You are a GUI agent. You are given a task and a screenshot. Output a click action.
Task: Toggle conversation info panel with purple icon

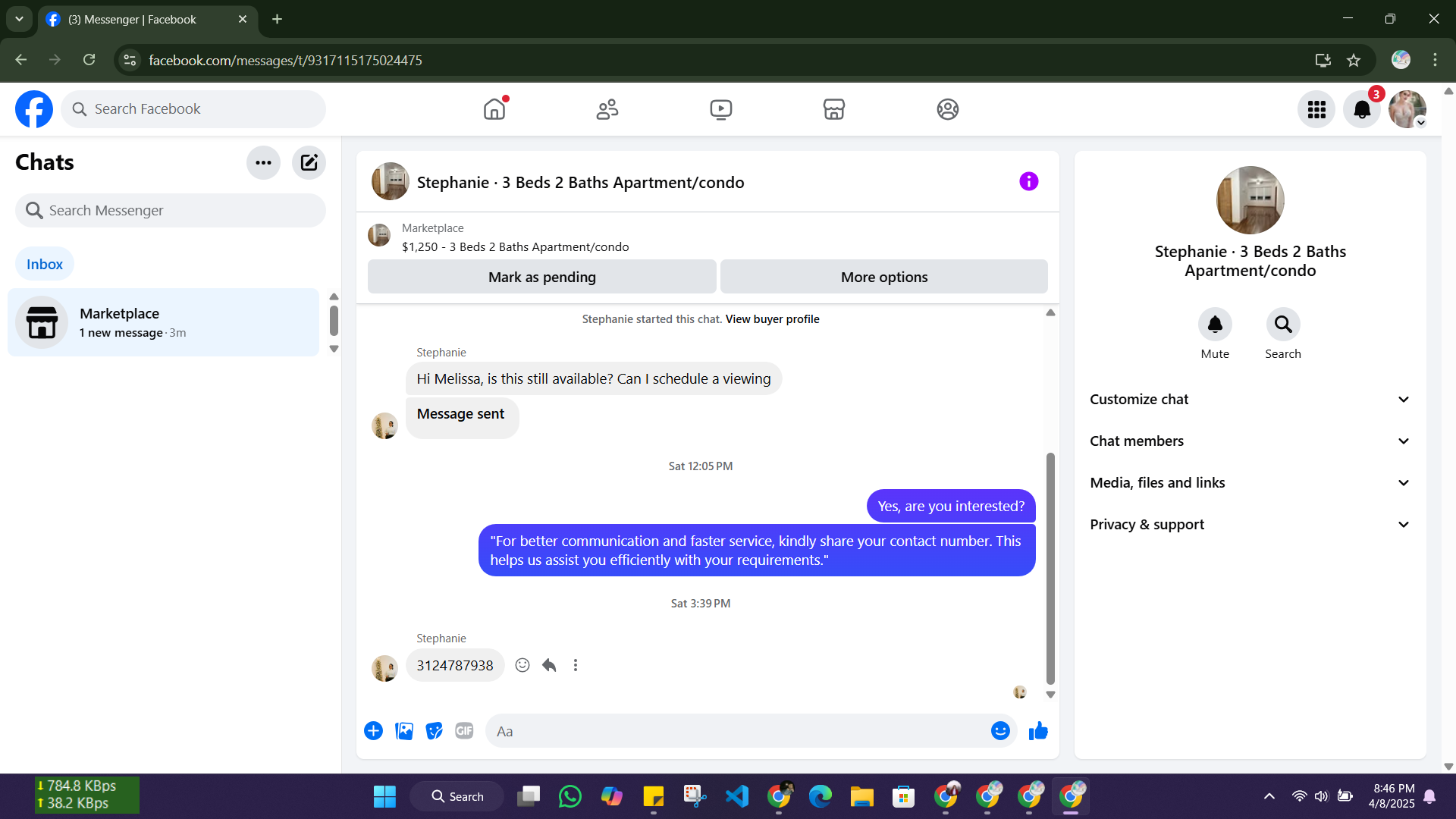coord(1028,181)
